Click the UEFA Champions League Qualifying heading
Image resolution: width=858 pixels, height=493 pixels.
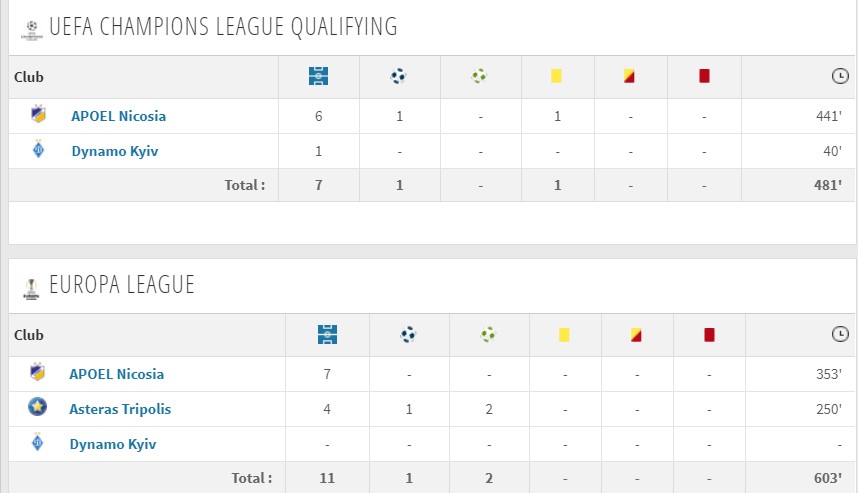(223, 27)
